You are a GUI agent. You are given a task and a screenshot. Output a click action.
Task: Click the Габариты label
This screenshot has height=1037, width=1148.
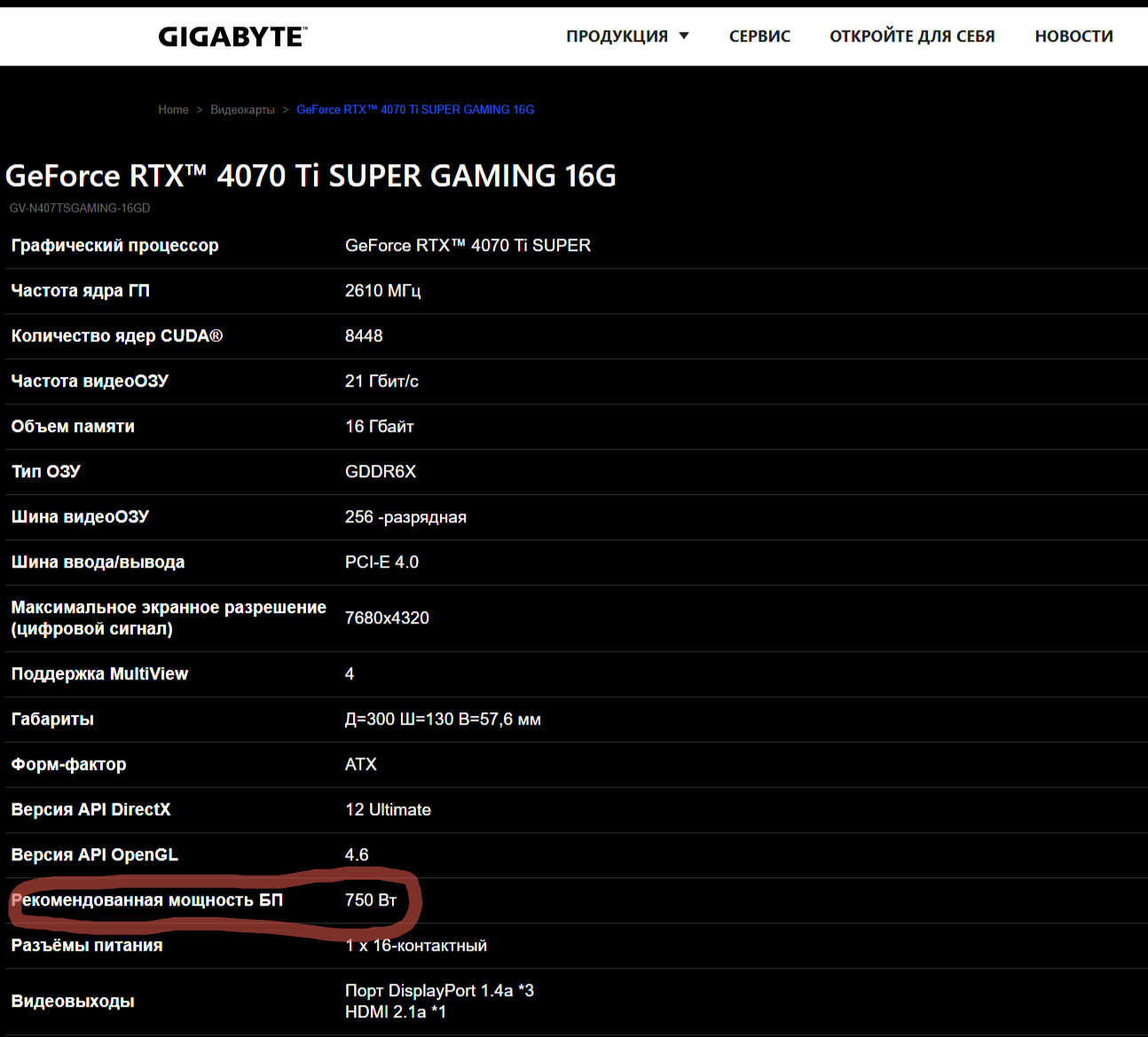pyautogui.click(x=52, y=719)
